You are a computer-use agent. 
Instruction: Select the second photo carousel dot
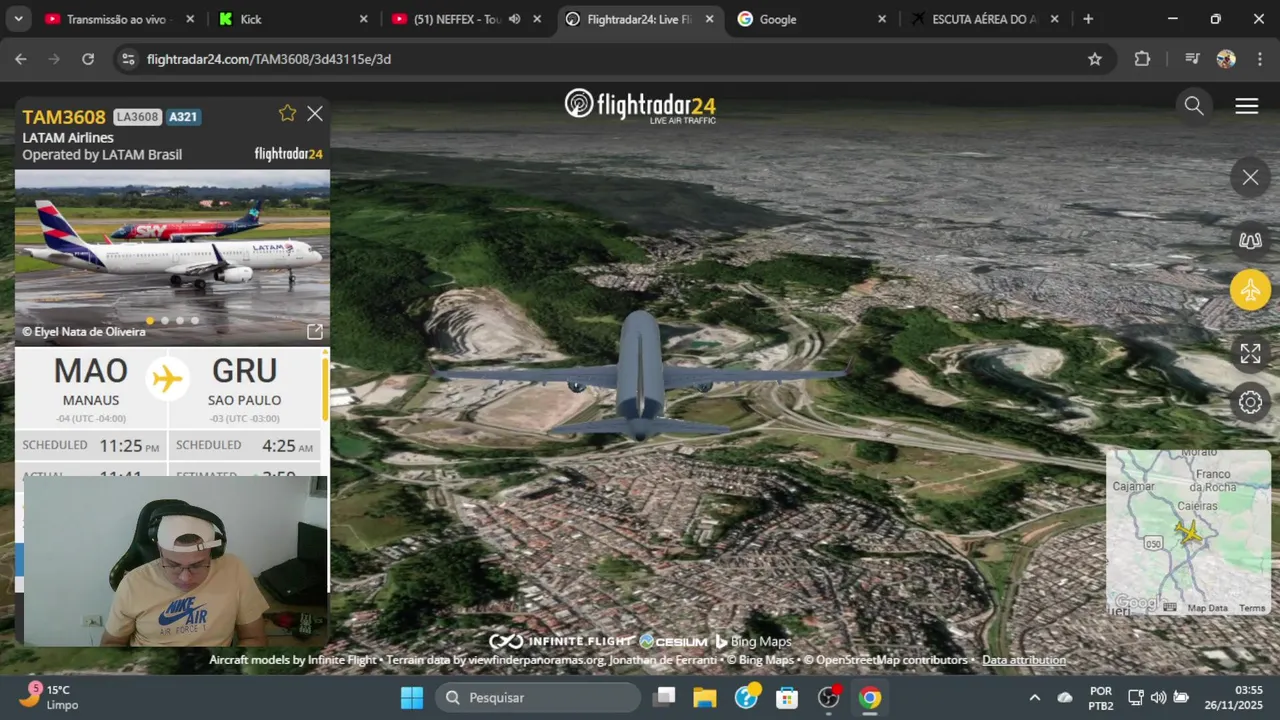coord(165,321)
